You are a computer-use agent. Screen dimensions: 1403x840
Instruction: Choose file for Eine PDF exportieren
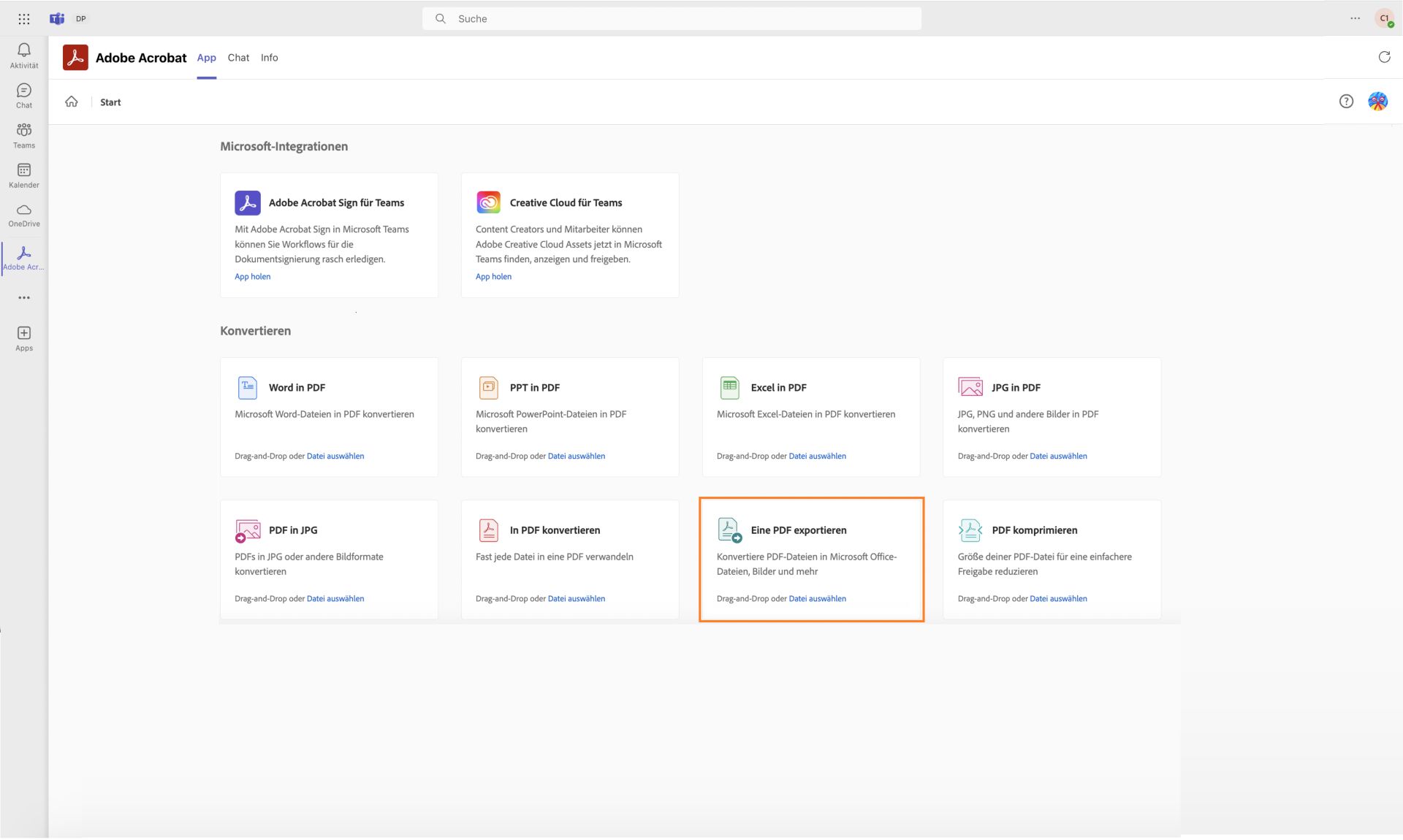pos(818,598)
